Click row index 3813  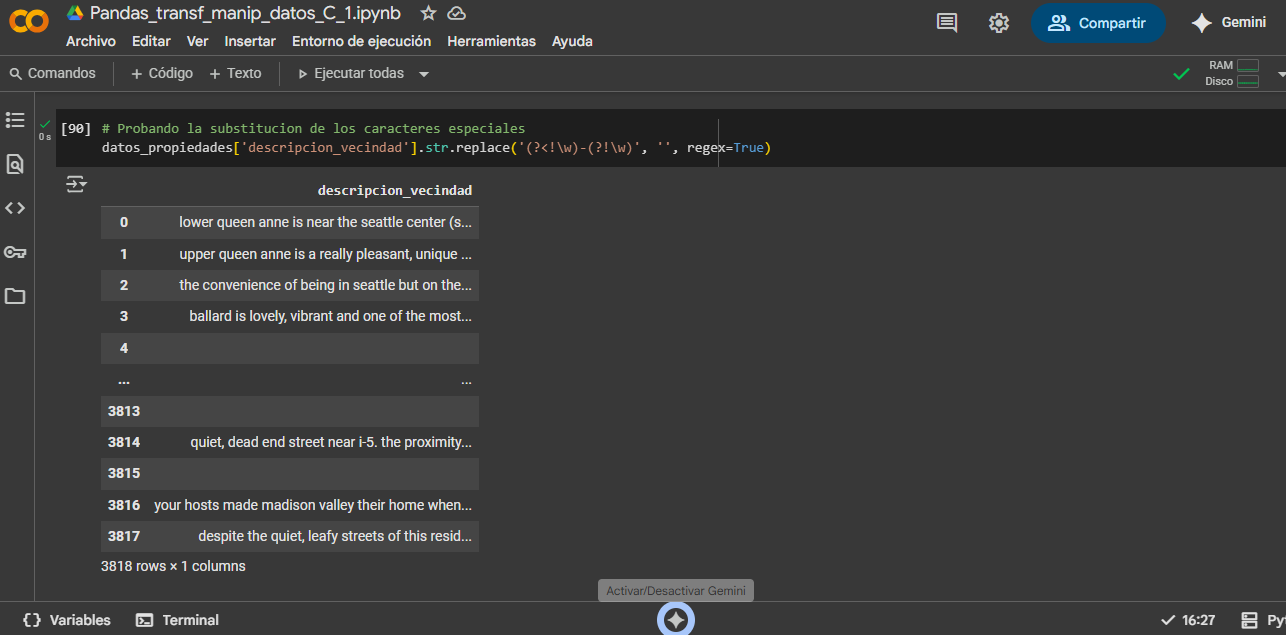point(124,411)
